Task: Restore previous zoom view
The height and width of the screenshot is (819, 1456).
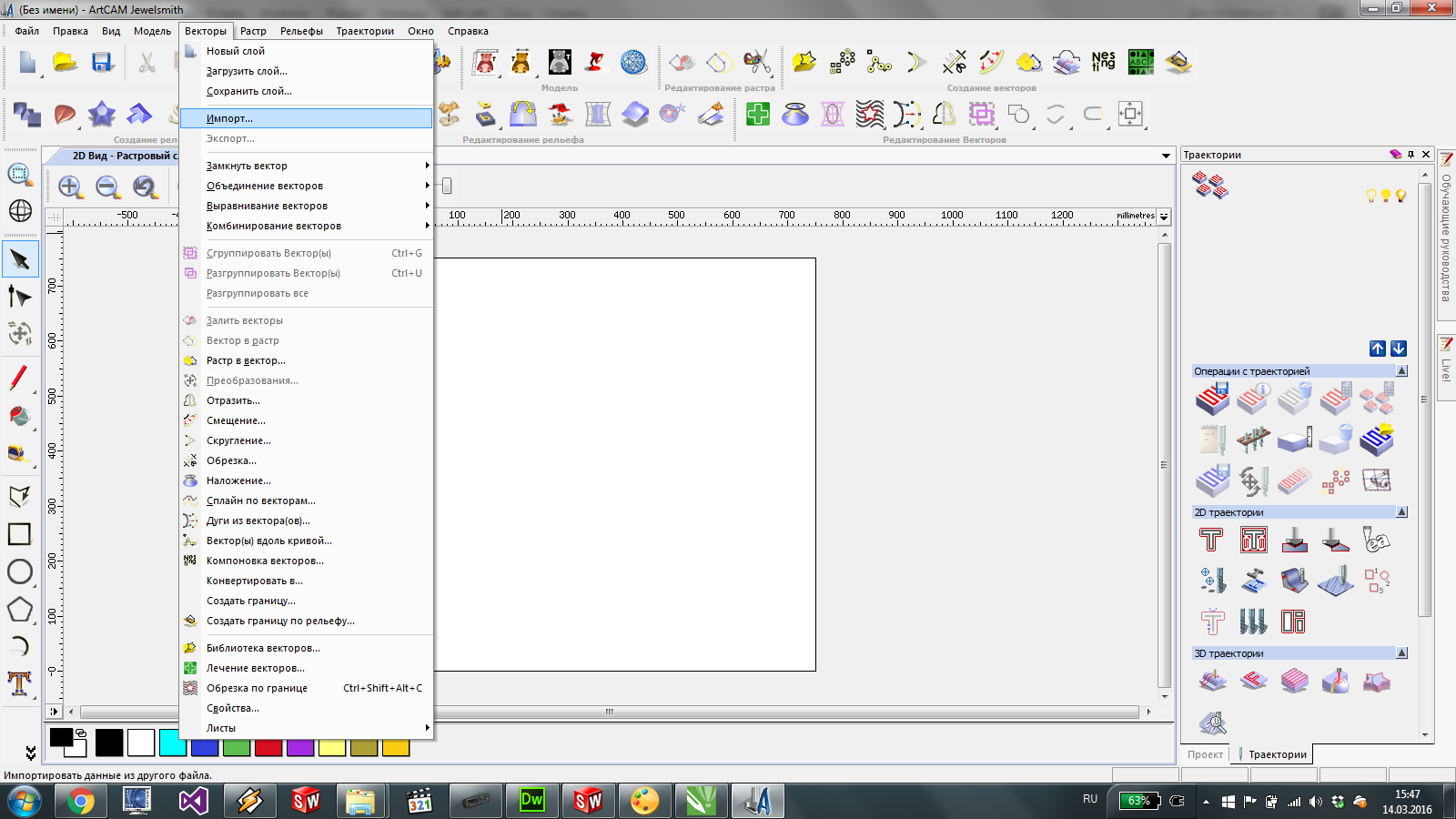Action: pos(146,187)
